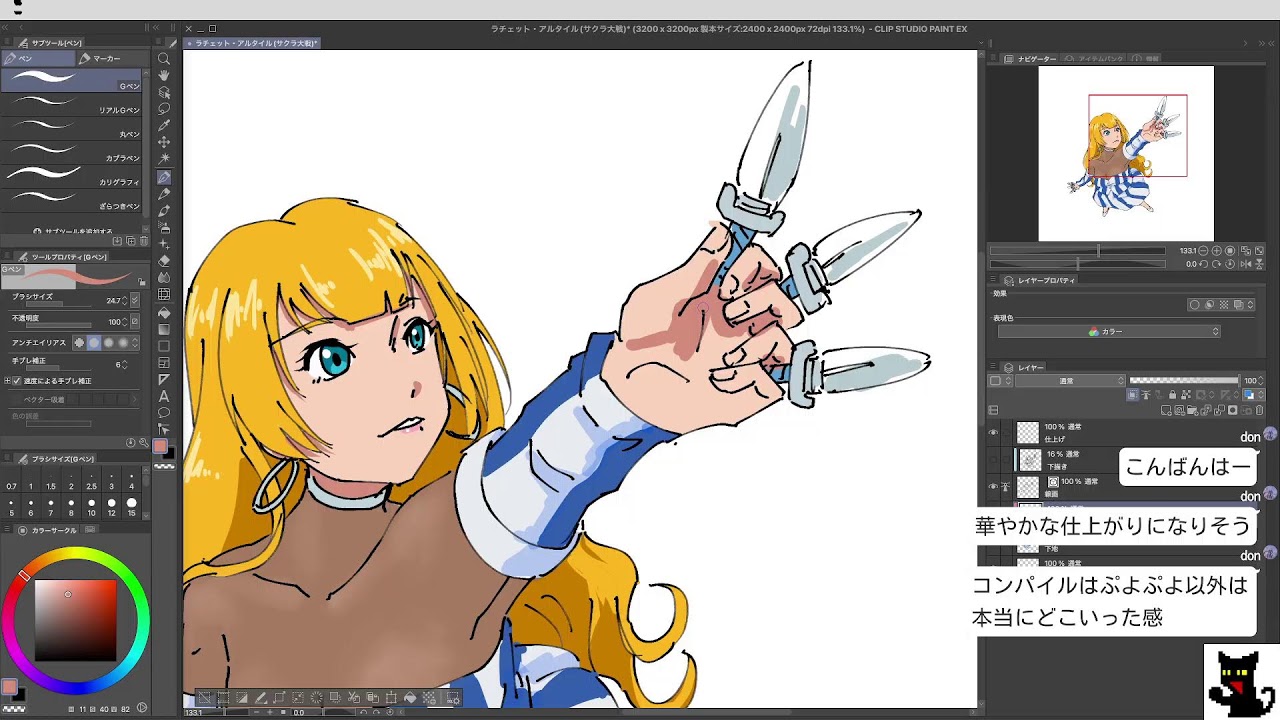Toggle visibility of 下描き layer
The image size is (1280, 720).
993,460
